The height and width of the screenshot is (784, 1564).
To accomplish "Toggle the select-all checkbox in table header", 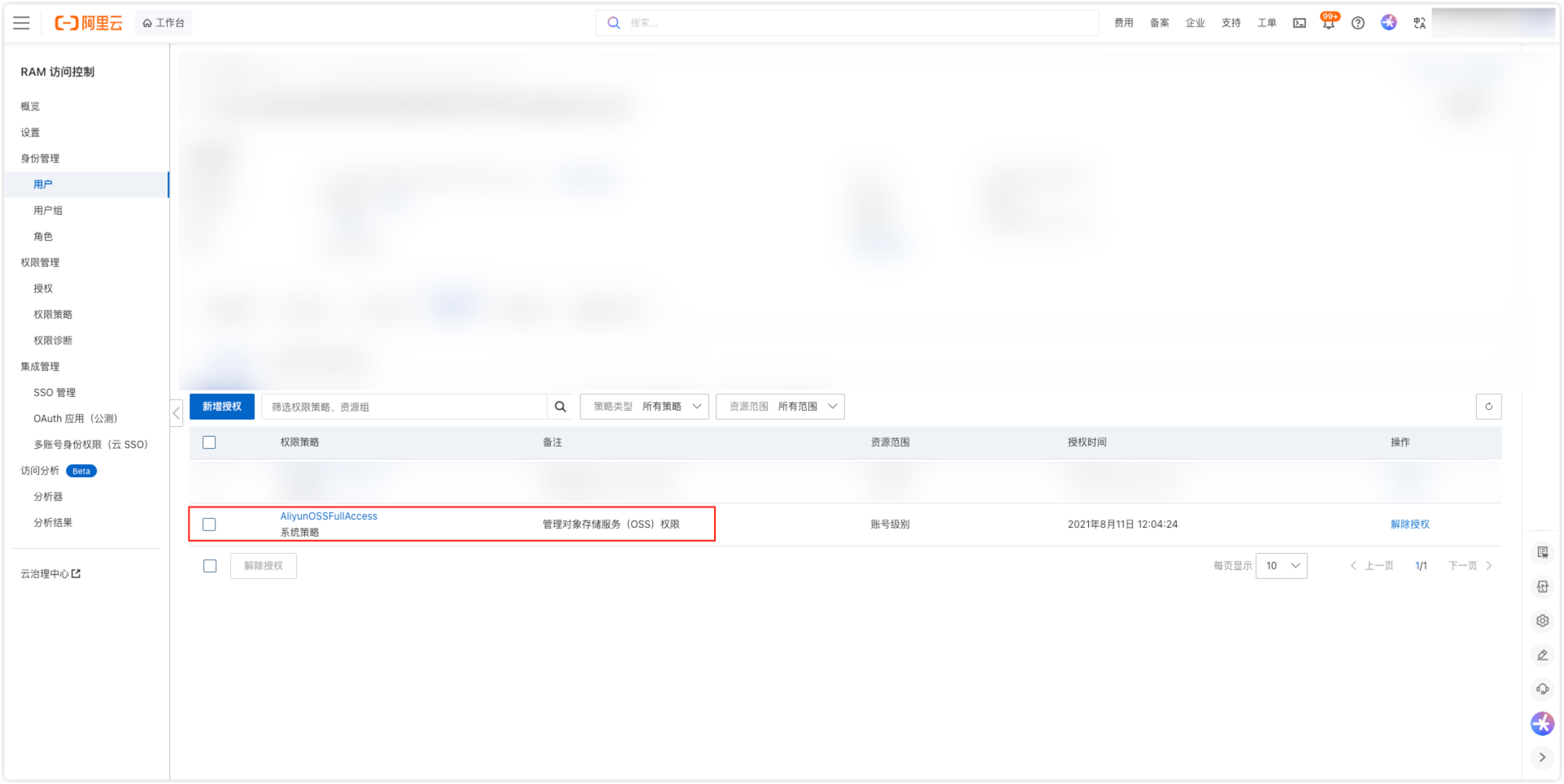I will (x=209, y=442).
